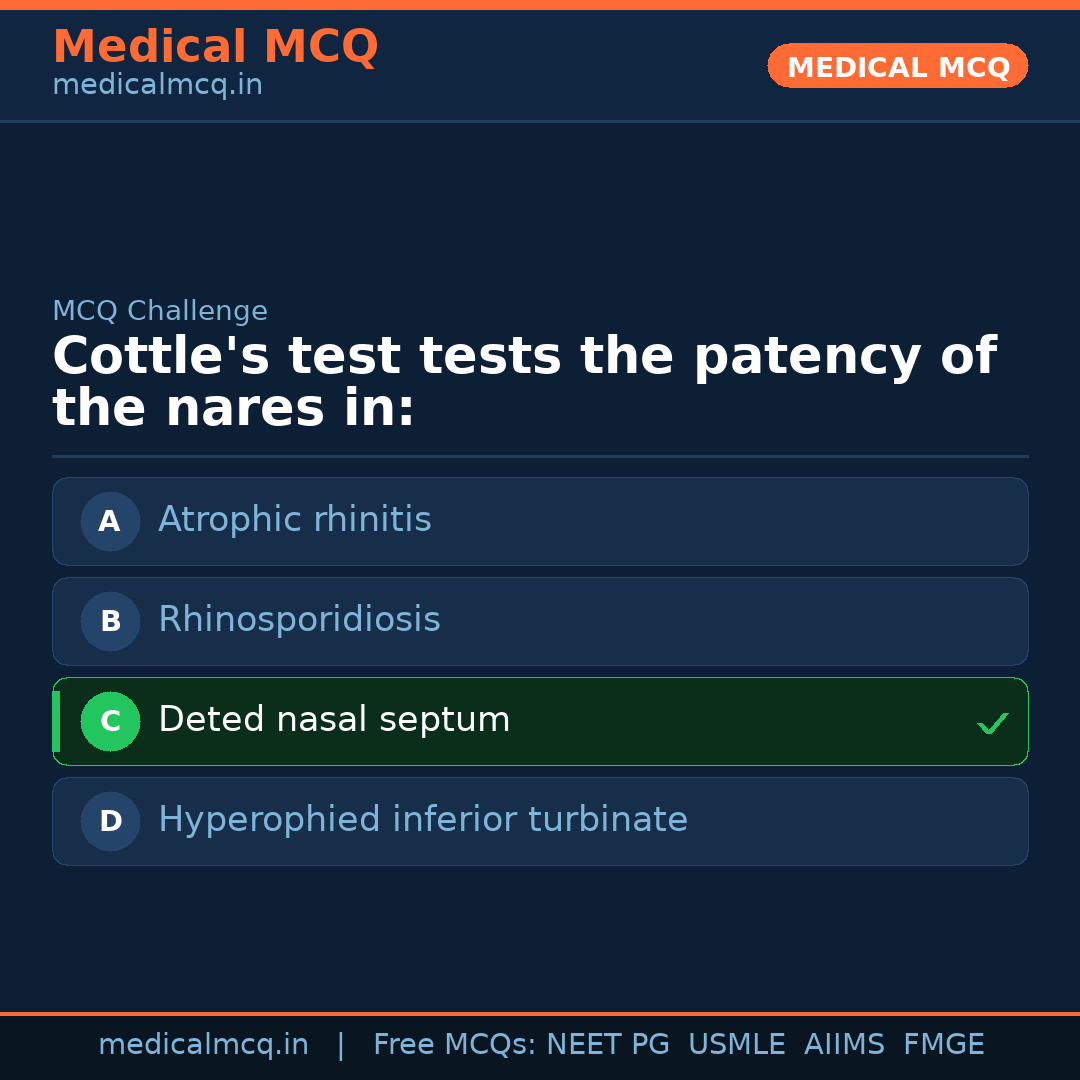1080x1080 pixels.
Task: Click the A option circle badge
Action: [x=110, y=521]
